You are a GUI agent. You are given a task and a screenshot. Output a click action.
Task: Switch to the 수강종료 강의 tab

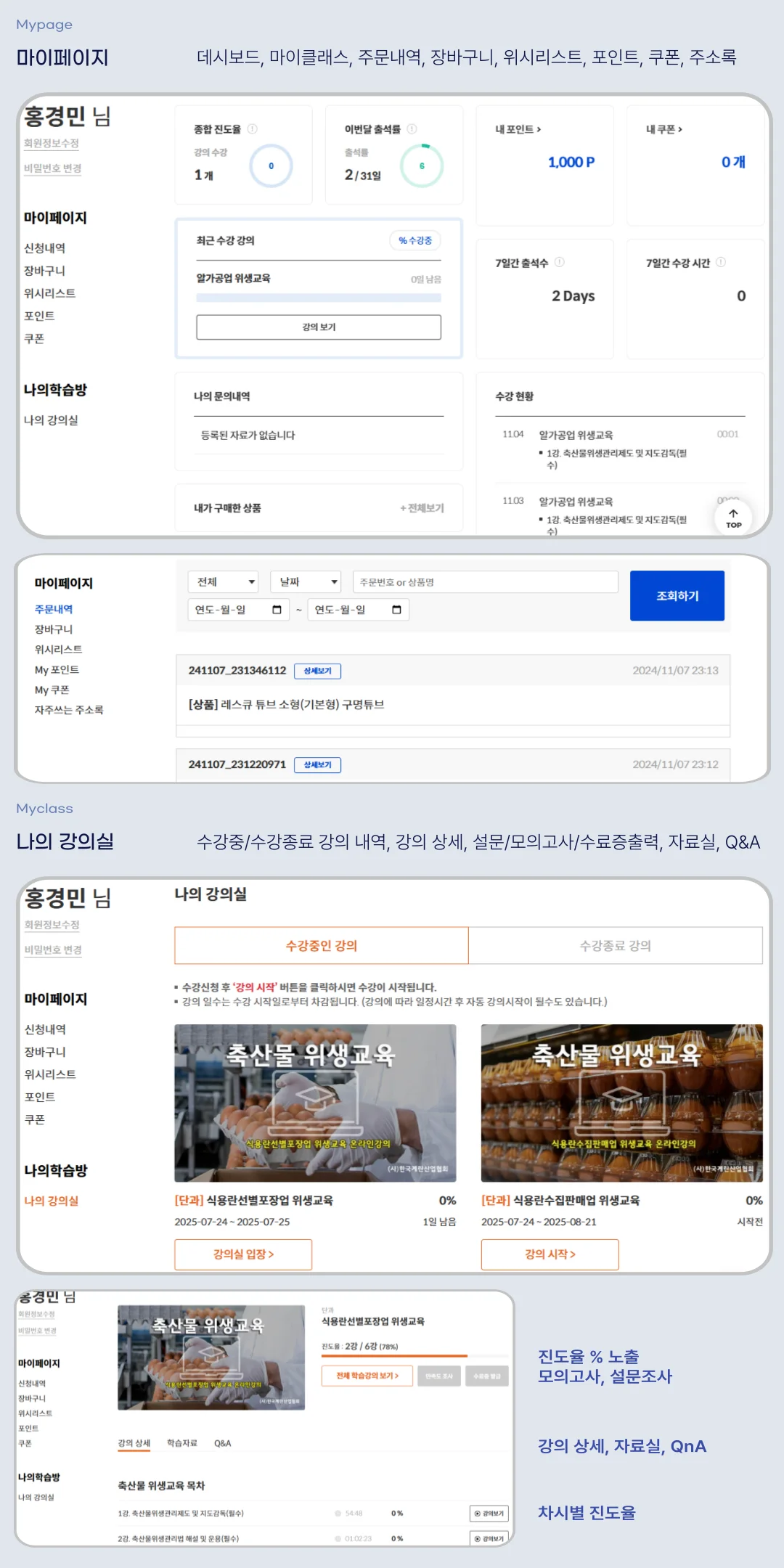tap(615, 946)
